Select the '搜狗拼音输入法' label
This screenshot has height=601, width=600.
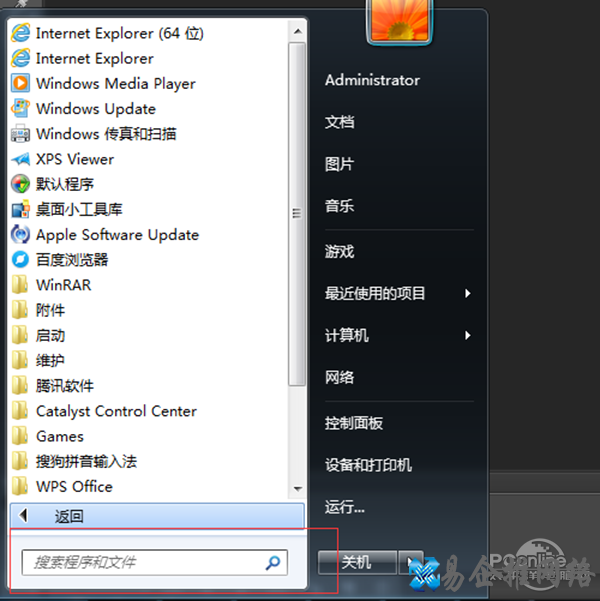[86, 461]
